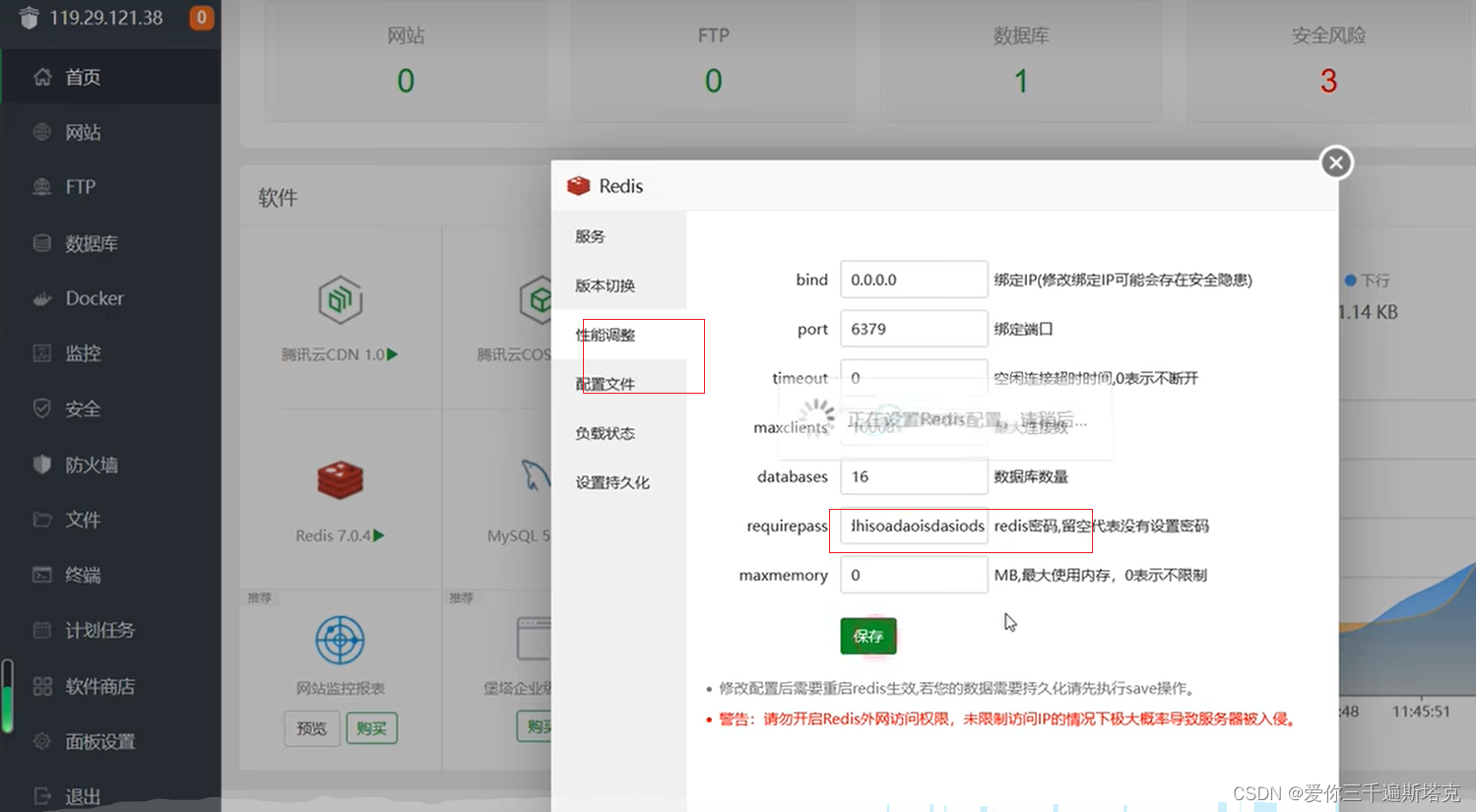This screenshot has height=812, width=1476.
Task: Click the terminal icon beside 终端
Action: [x=42, y=575]
